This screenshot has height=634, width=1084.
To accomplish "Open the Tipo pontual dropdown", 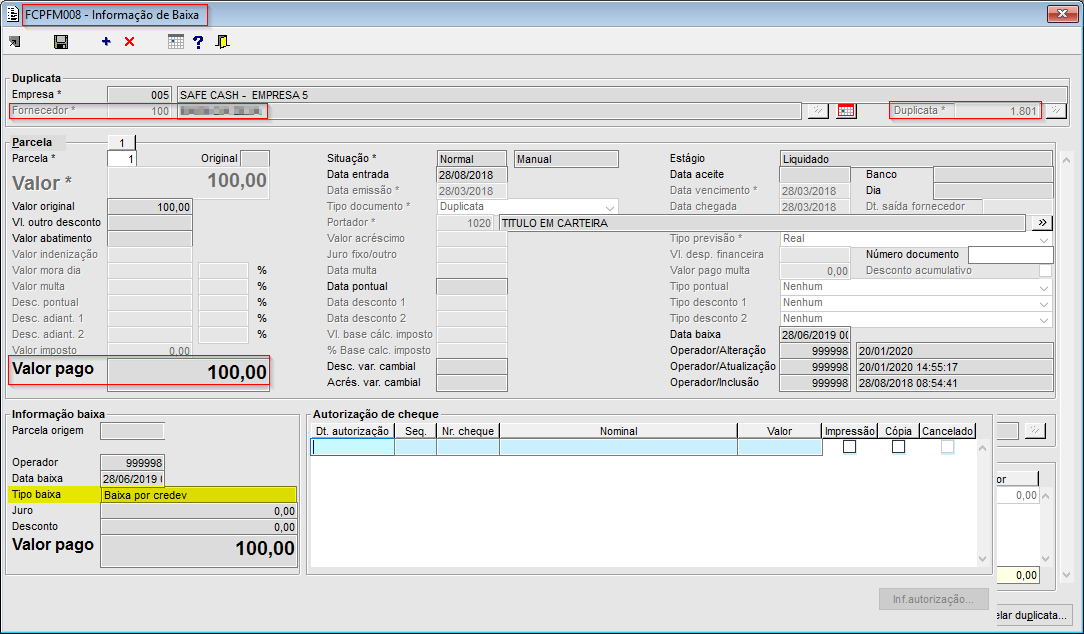I will point(1044,286).
